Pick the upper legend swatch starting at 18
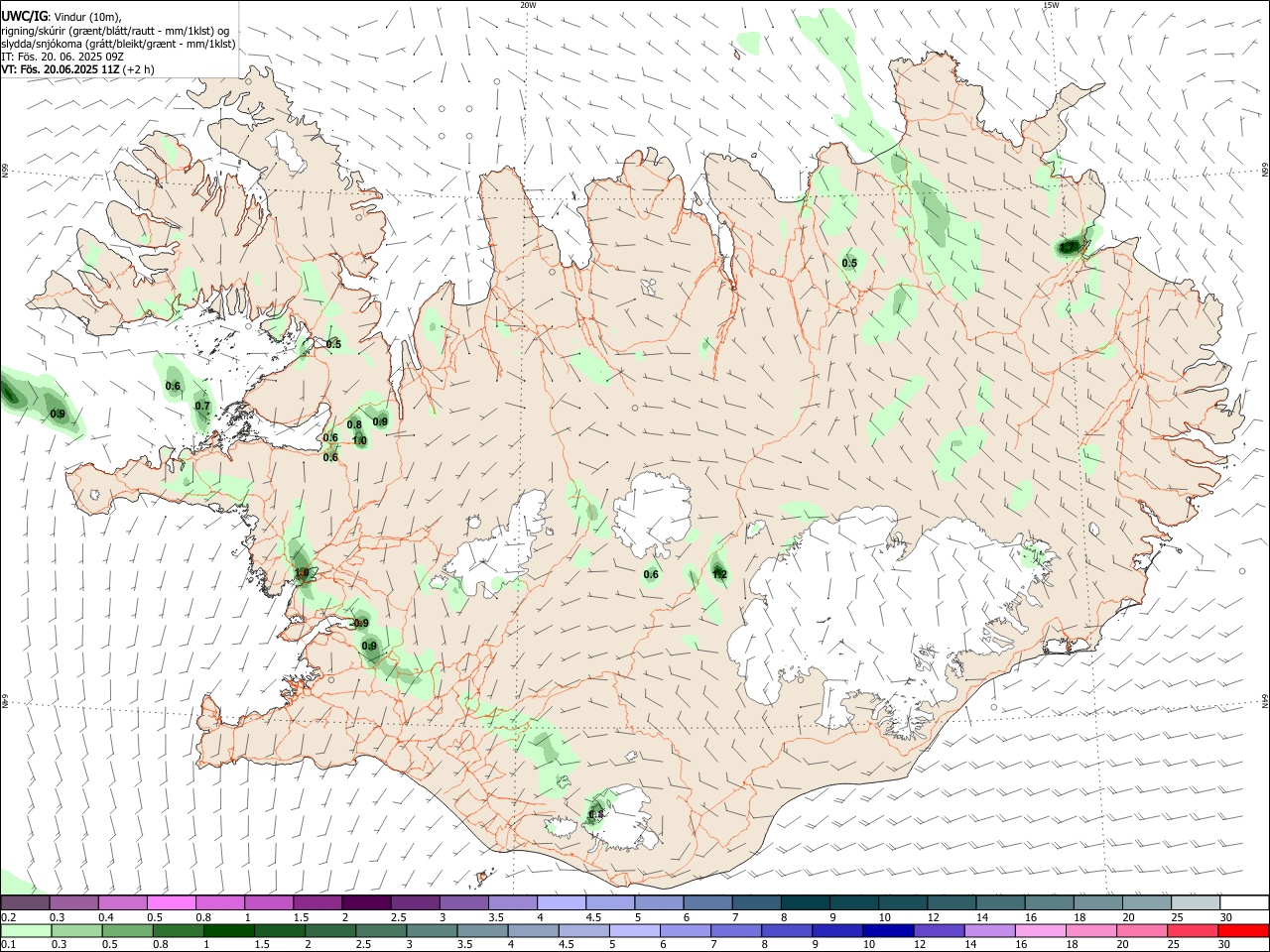This screenshot has width=1270, height=952. [x=1097, y=903]
